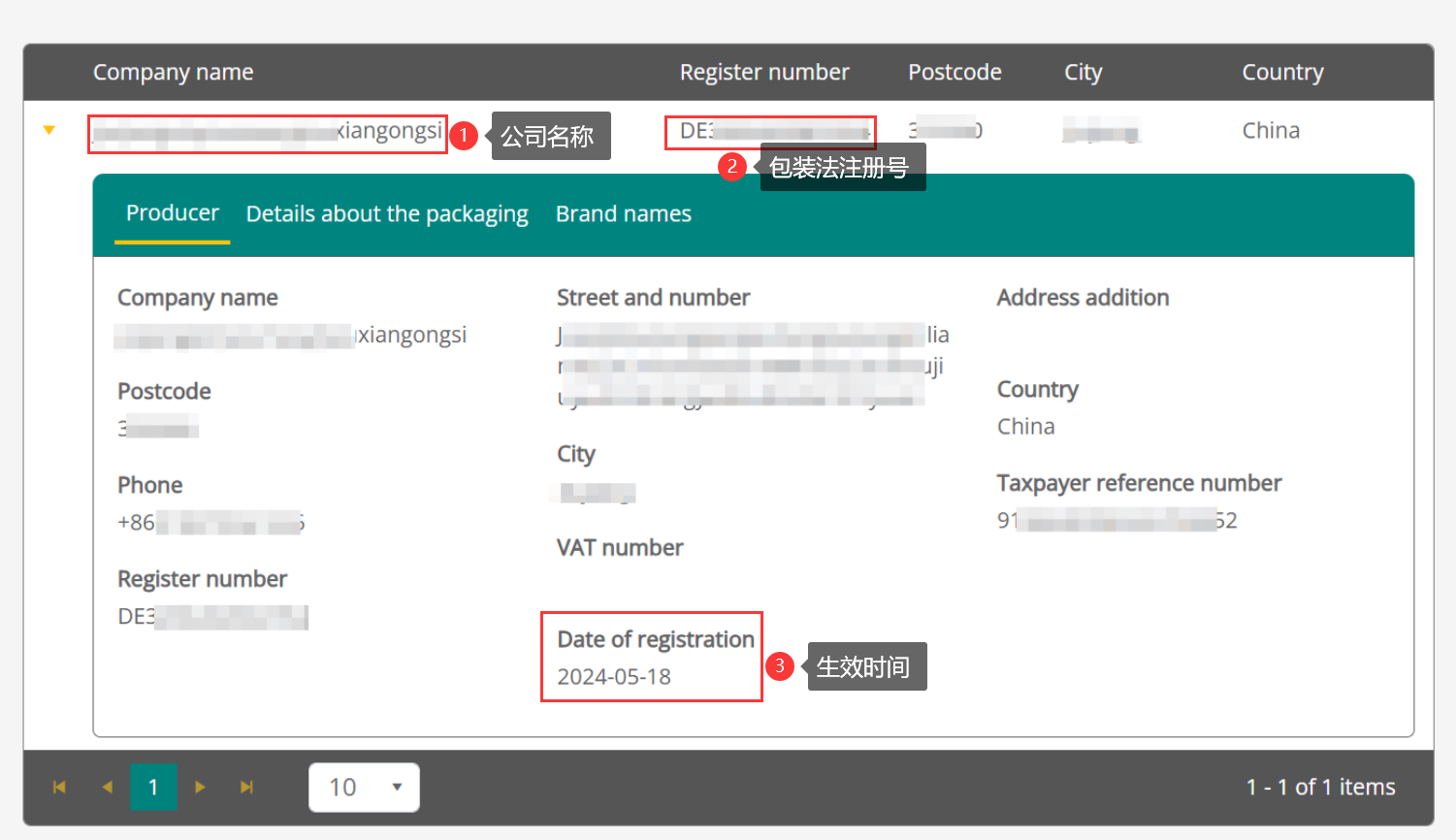Go to the next results page
Viewport: 1456px width, 840px height.
[x=200, y=787]
